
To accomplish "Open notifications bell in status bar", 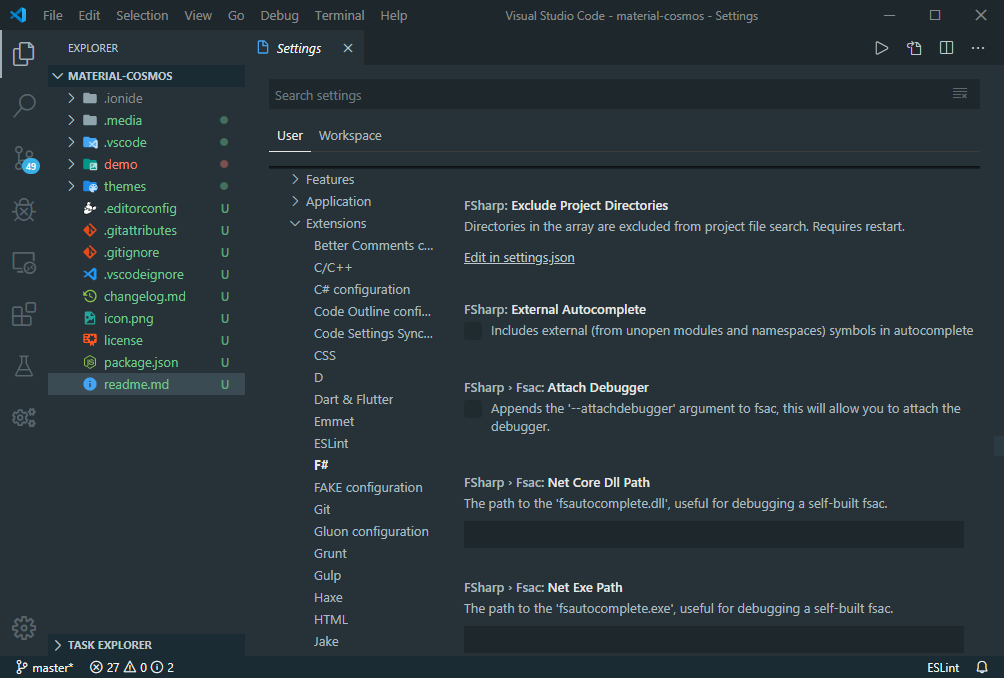I will coord(982,667).
